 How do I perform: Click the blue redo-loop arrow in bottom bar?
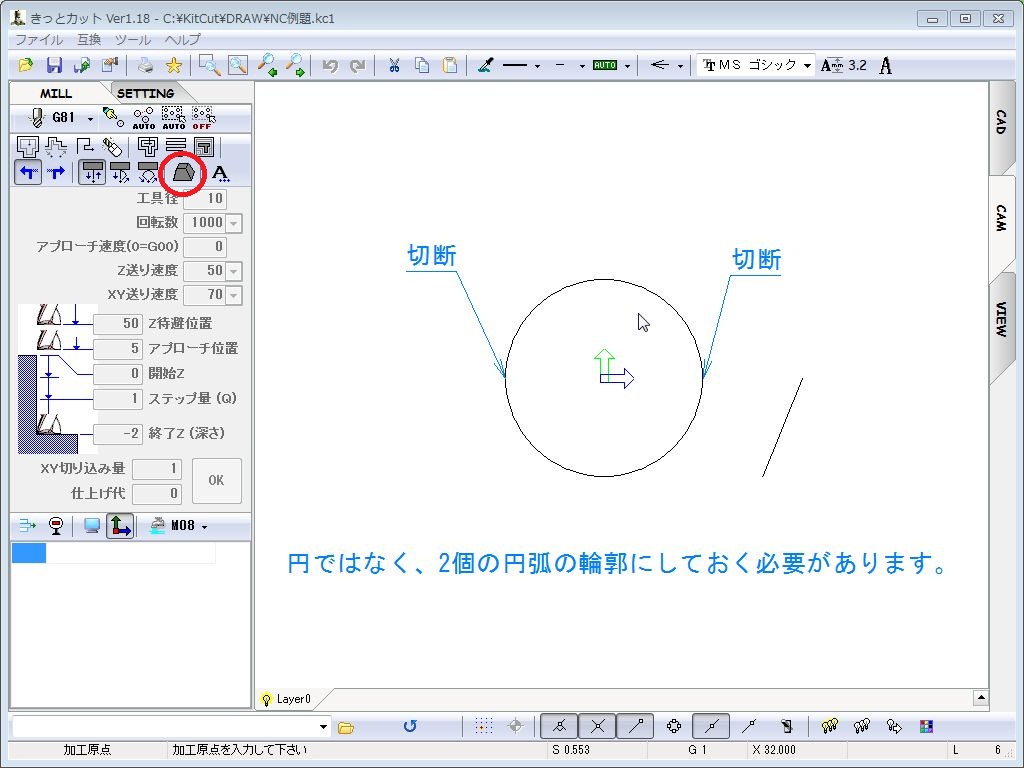(x=410, y=726)
